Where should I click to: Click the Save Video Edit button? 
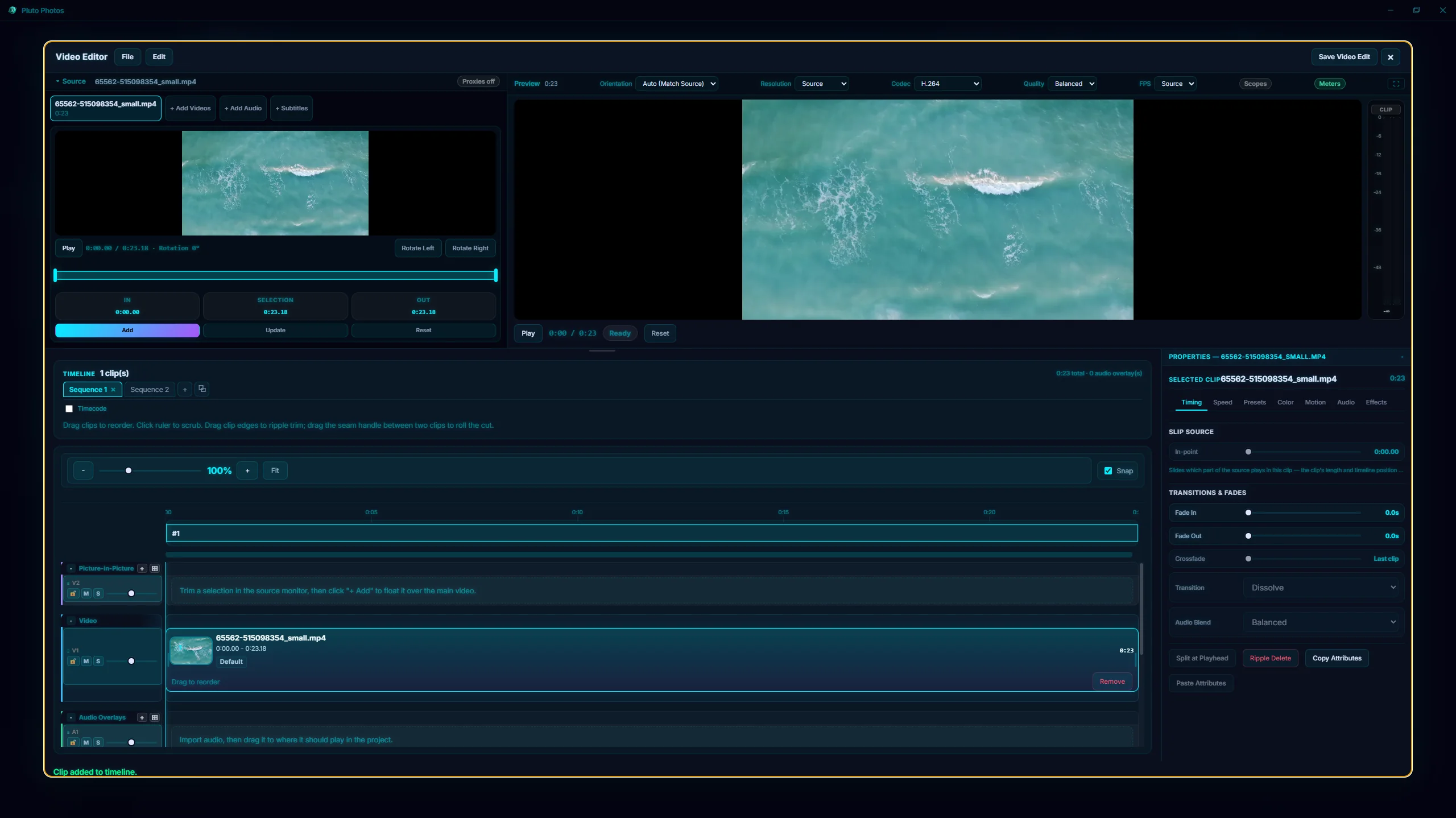click(1345, 57)
